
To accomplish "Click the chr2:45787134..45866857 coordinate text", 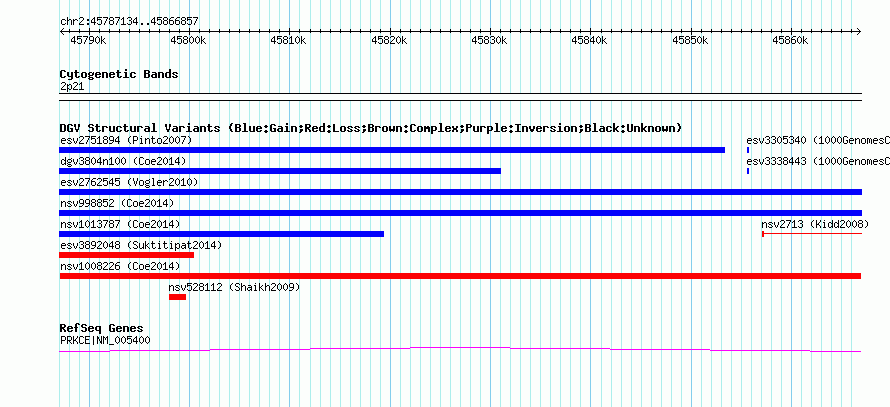I will pyautogui.click(x=129, y=21).
